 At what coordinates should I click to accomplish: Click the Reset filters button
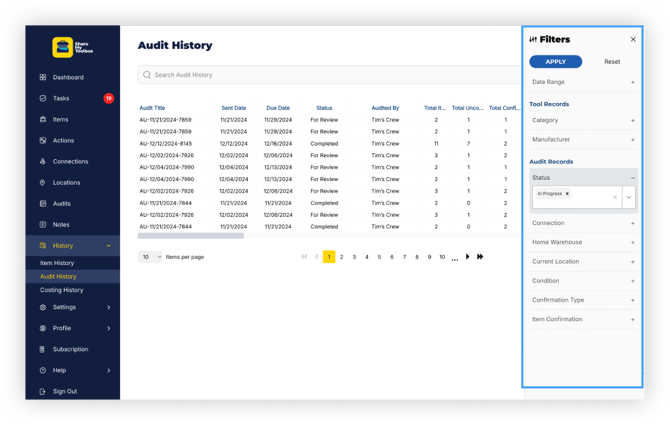coord(612,62)
